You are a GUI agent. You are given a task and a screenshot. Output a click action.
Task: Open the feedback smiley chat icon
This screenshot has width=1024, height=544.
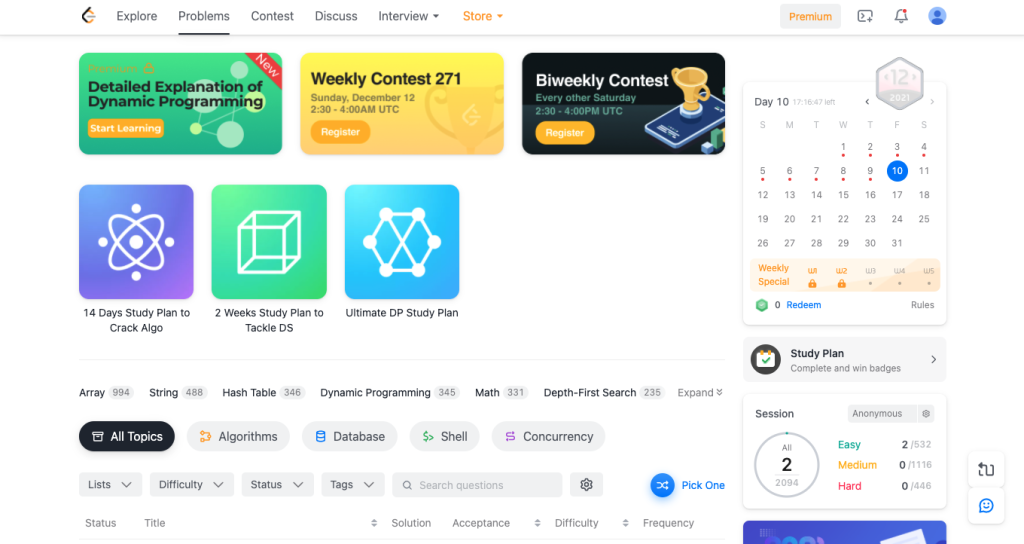click(986, 505)
